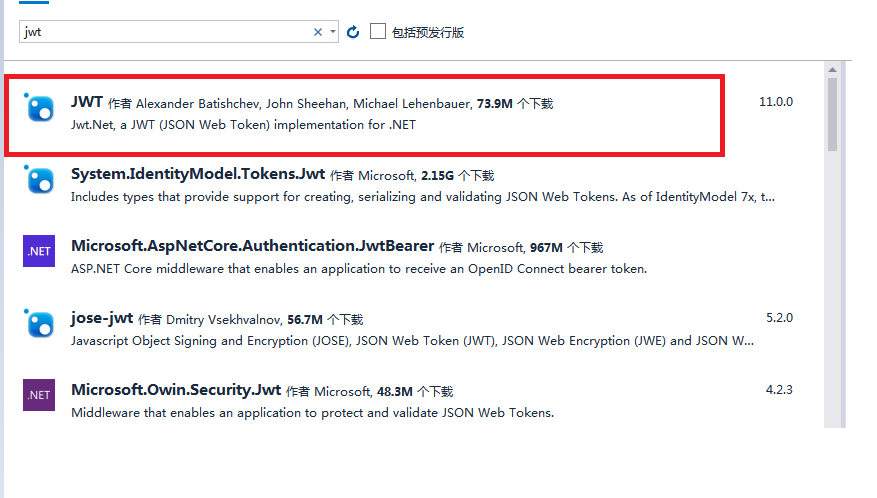877x498 pixels.
Task: Refresh the package search results
Action: pos(353,32)
